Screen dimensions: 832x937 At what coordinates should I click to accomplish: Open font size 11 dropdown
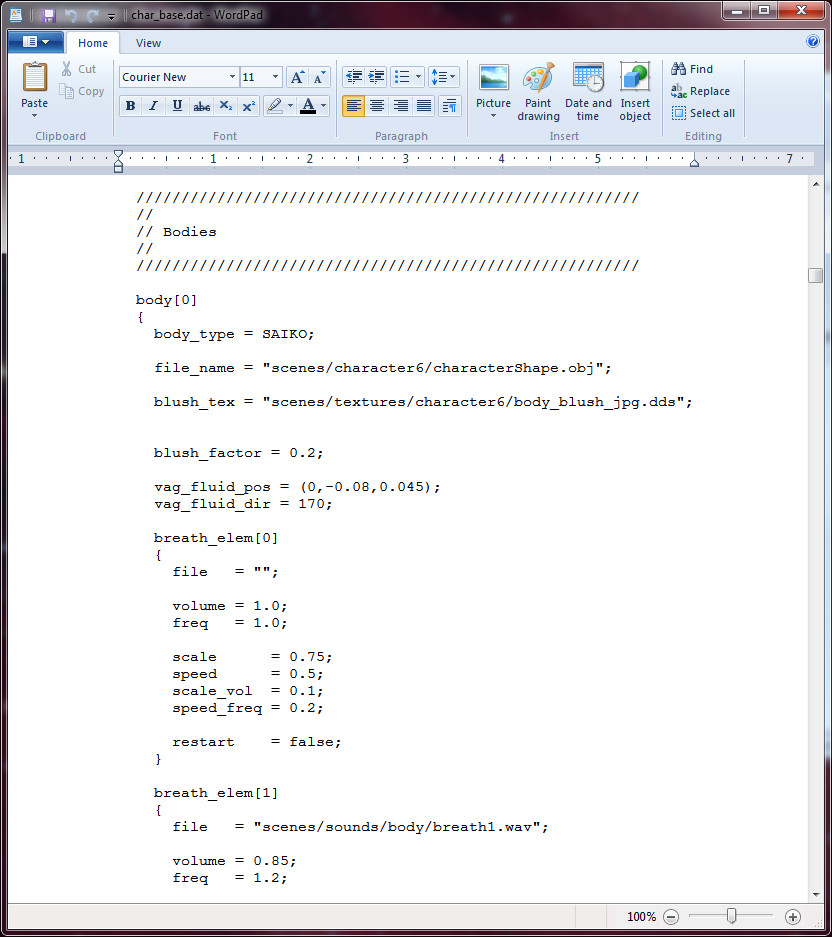click(275, 77)
